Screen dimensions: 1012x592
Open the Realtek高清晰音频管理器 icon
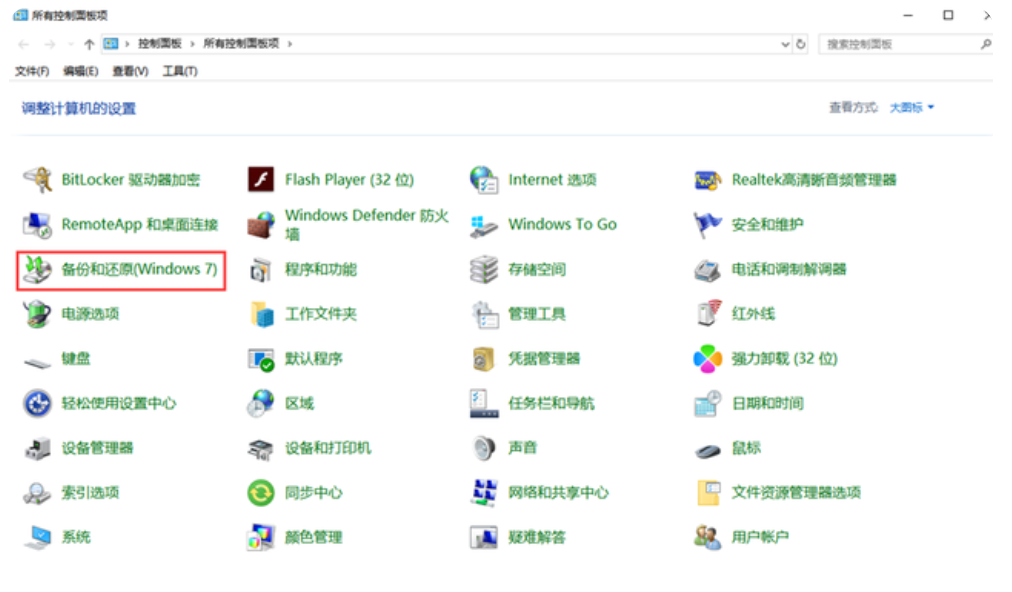coord(708,180)
